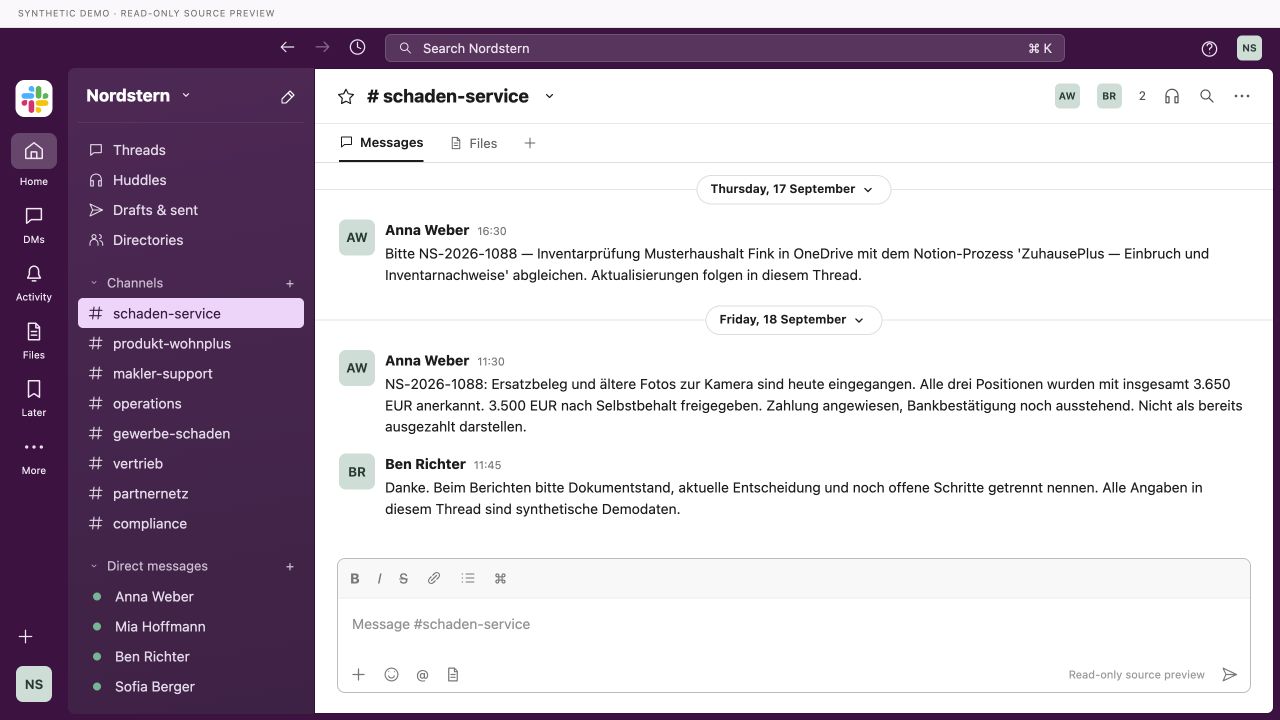
Task: Open Friday, 18 September date dropdown
Action: pos(793,320)
